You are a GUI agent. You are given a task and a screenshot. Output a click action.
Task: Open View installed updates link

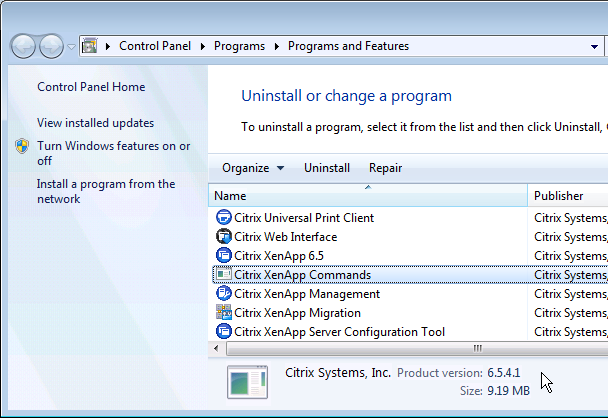[x=95, y=123]
